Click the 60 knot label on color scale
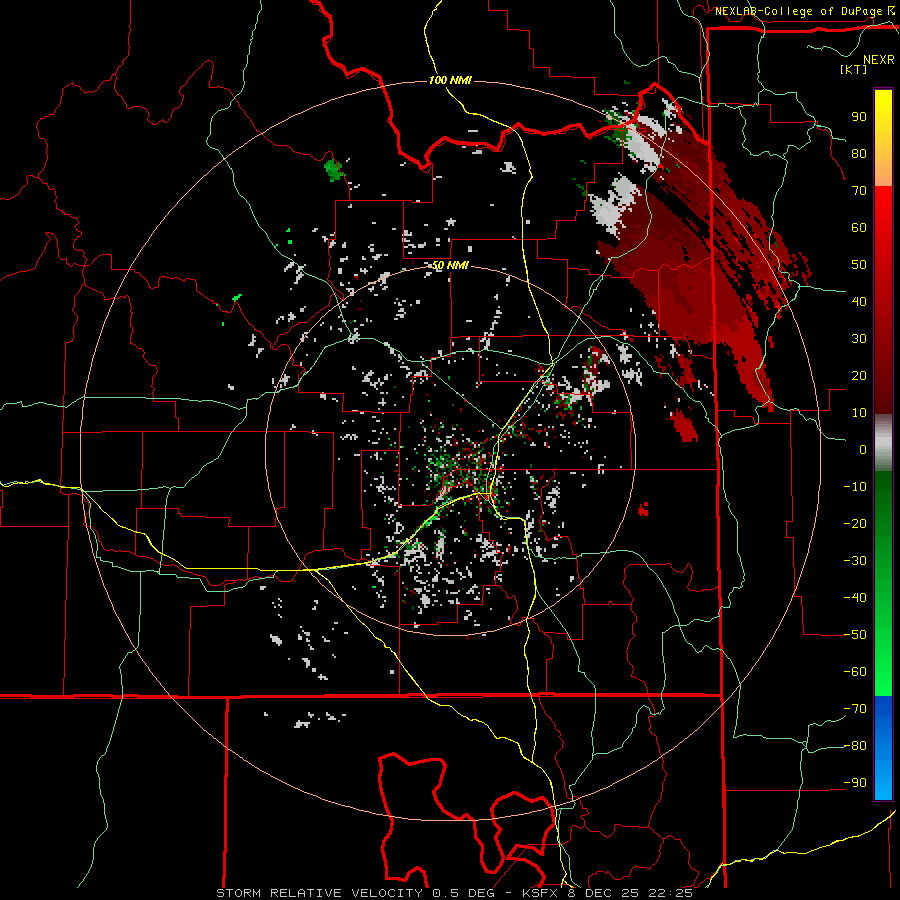 tap(859, 227)
